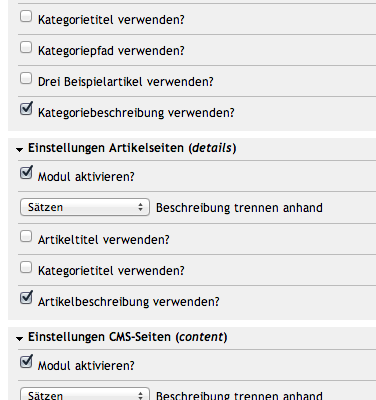Check Kategorietitel verwenden in the details section
Screen dimensions: 376x400
coord(26,267)
